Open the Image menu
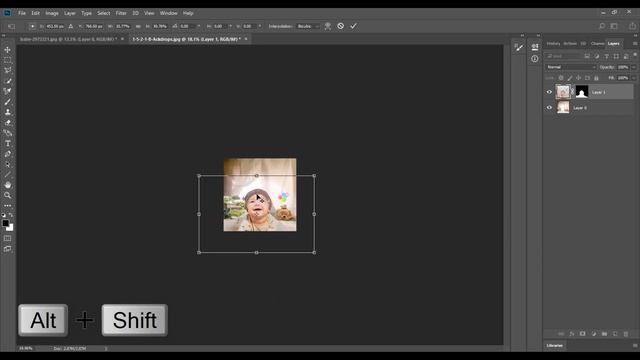 [x=52, y=13]
